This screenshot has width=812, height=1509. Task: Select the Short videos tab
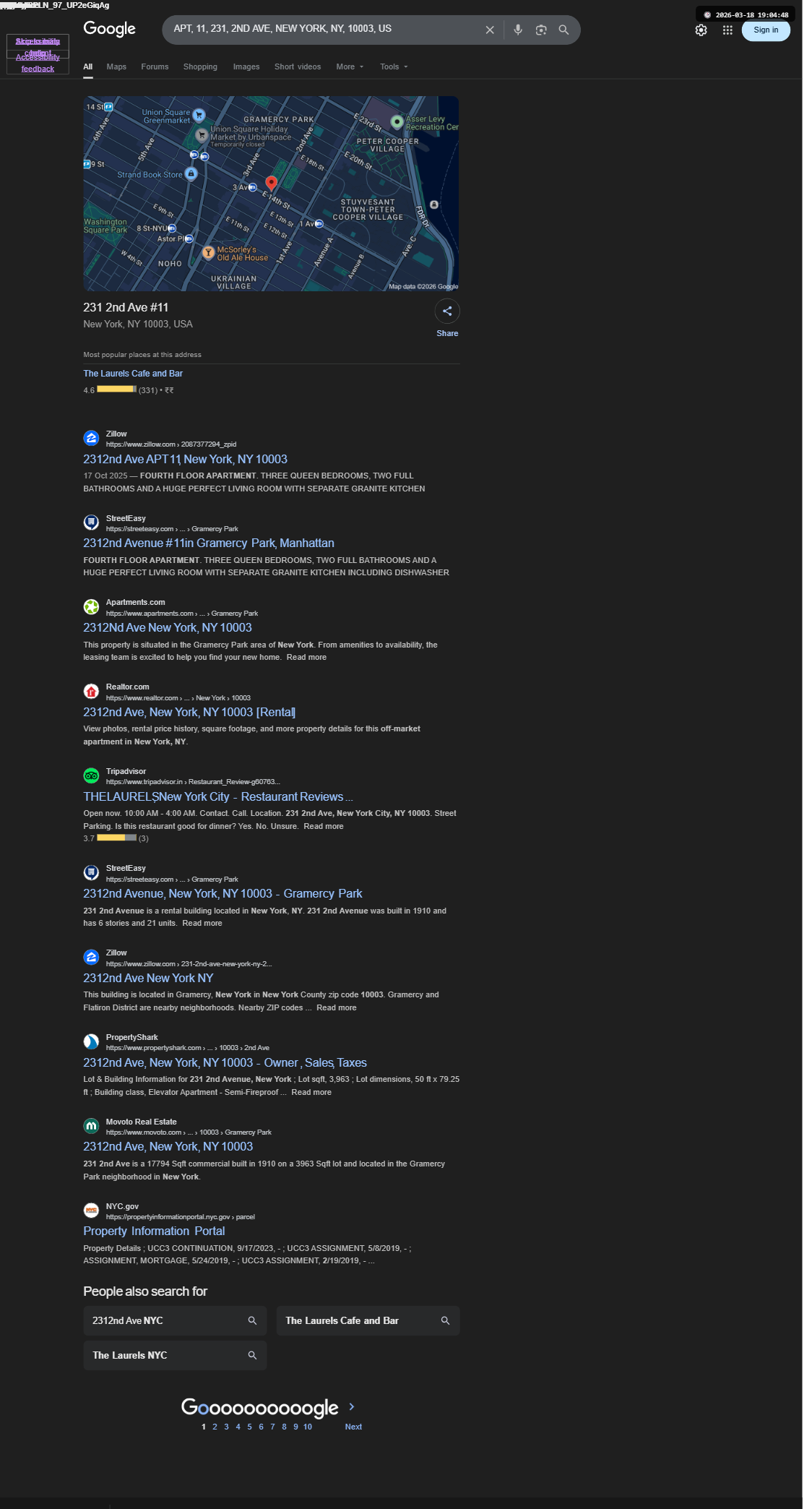[298, 66]
